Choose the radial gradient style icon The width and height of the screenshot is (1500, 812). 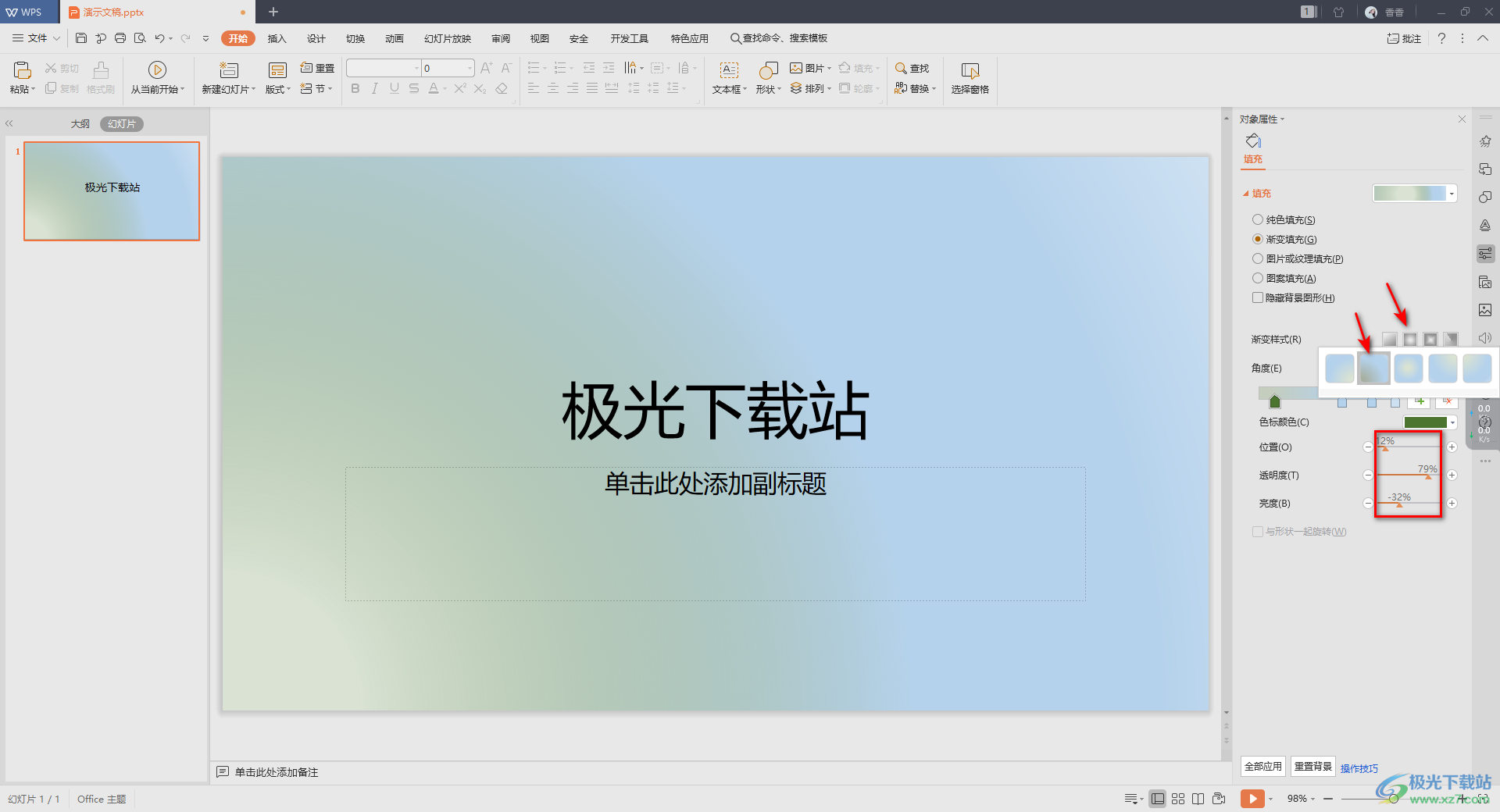tap(1410, 339)
